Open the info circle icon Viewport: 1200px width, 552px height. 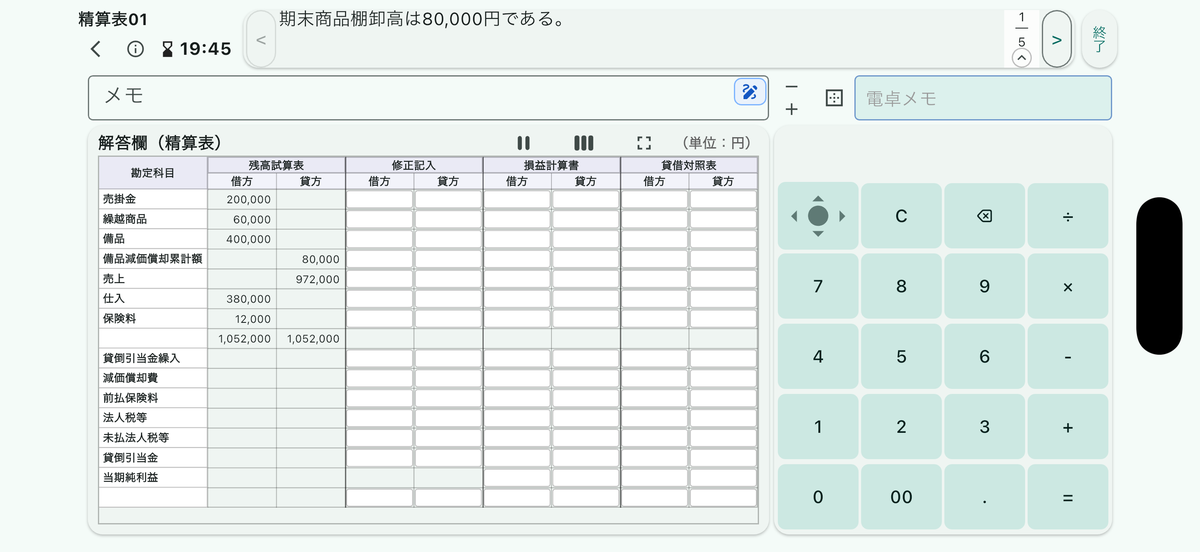pyautogui.click(x=135, y=49)
